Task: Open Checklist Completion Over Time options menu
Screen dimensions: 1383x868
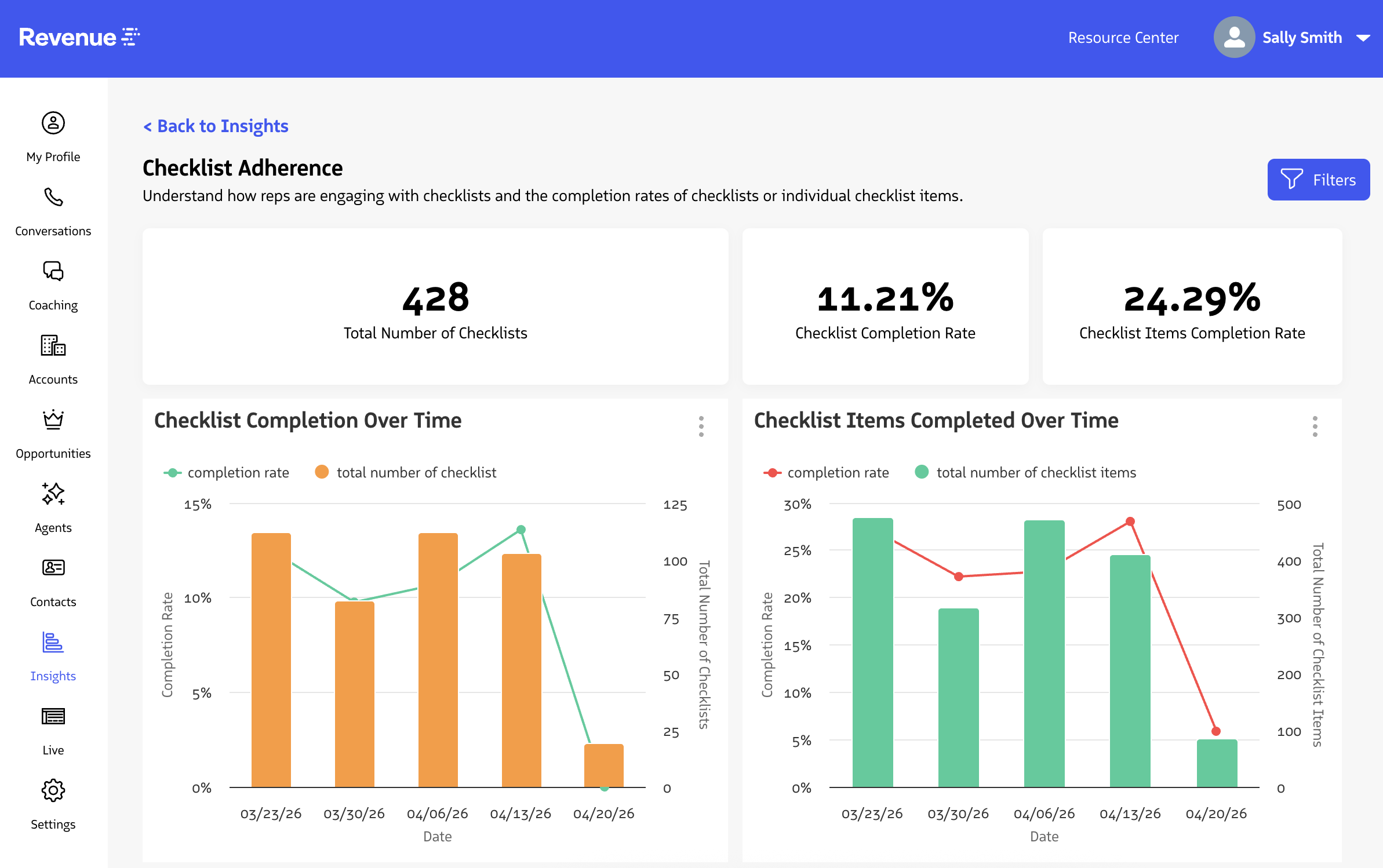Action: click(701, 426)
